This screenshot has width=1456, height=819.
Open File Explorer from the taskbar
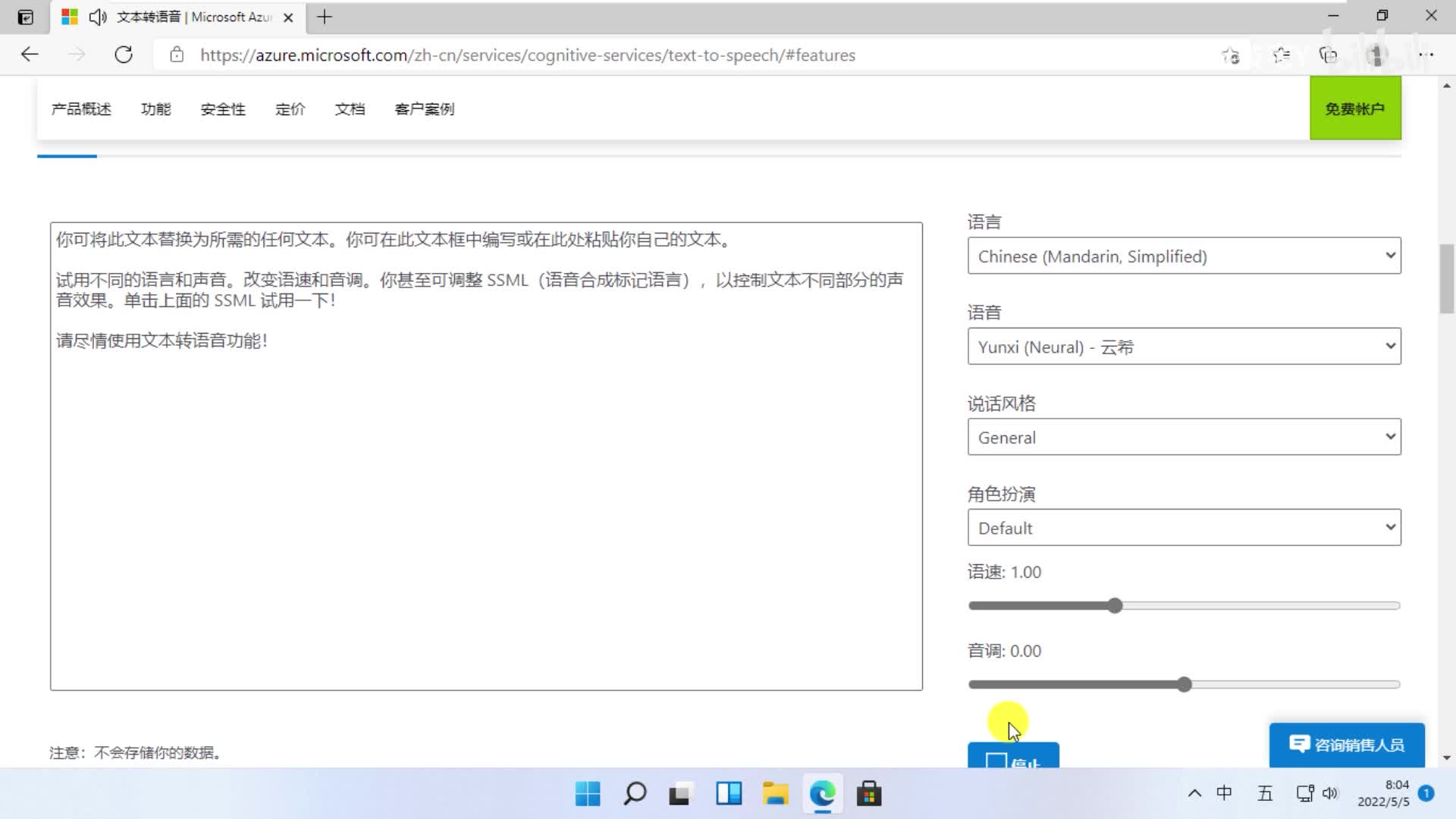(x=775, y=794)
